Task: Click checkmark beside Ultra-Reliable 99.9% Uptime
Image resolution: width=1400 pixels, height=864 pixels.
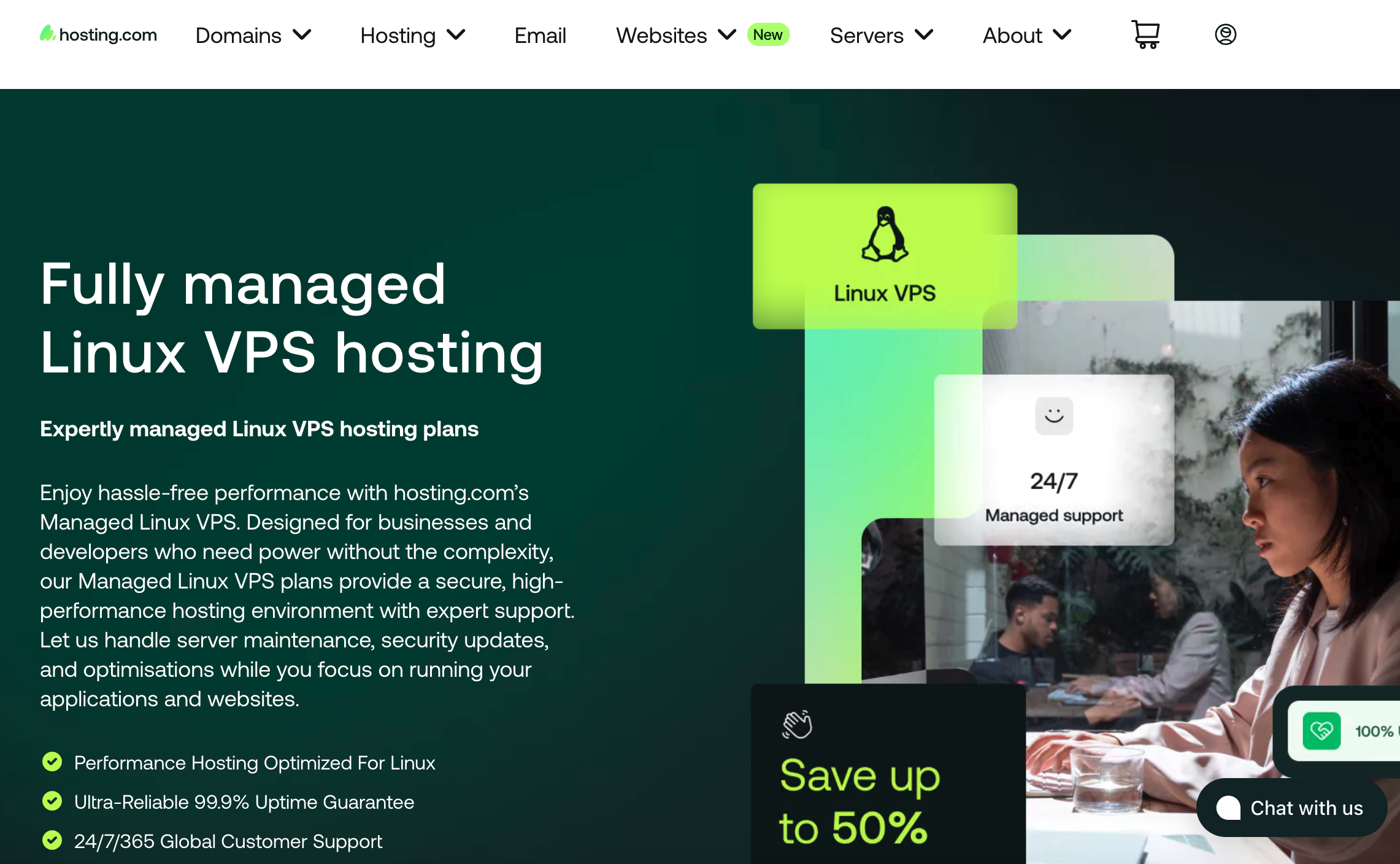Action: (x=52, y=801)
